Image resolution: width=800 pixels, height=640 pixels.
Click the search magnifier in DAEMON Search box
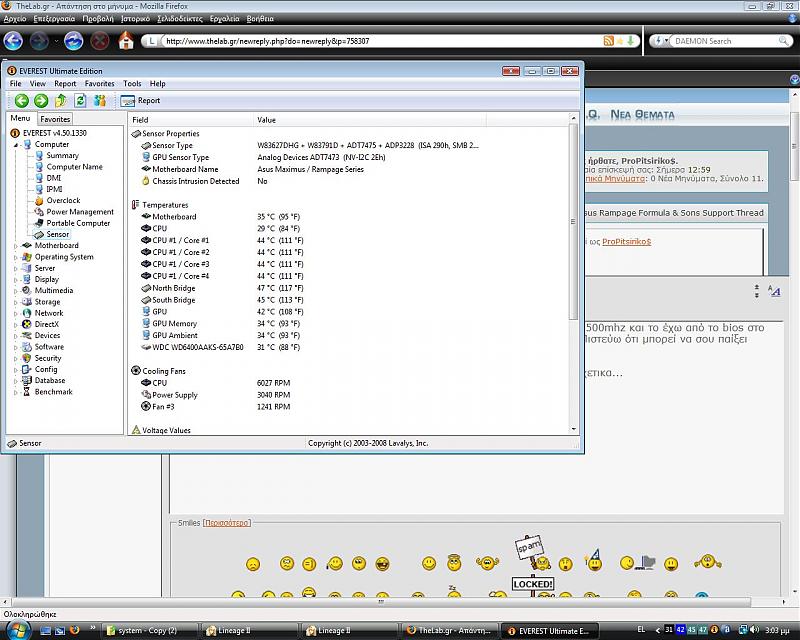(783, 41)
